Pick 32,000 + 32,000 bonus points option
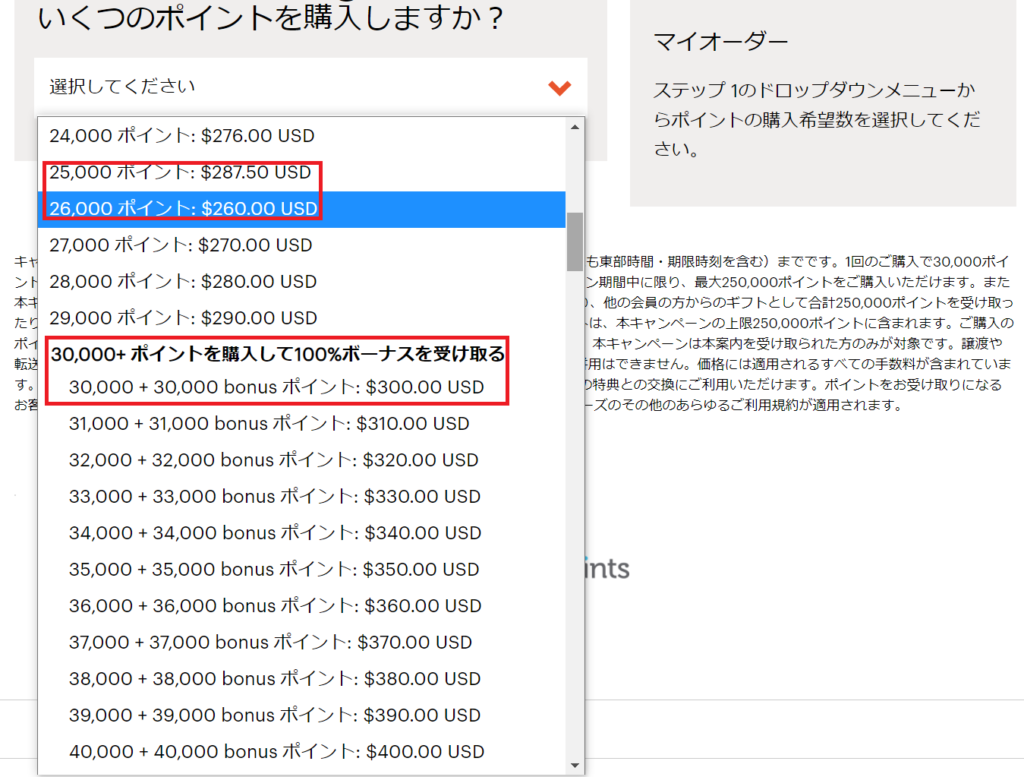The height and width of the screenshot is (777, 1024). [x=274, y=460]
